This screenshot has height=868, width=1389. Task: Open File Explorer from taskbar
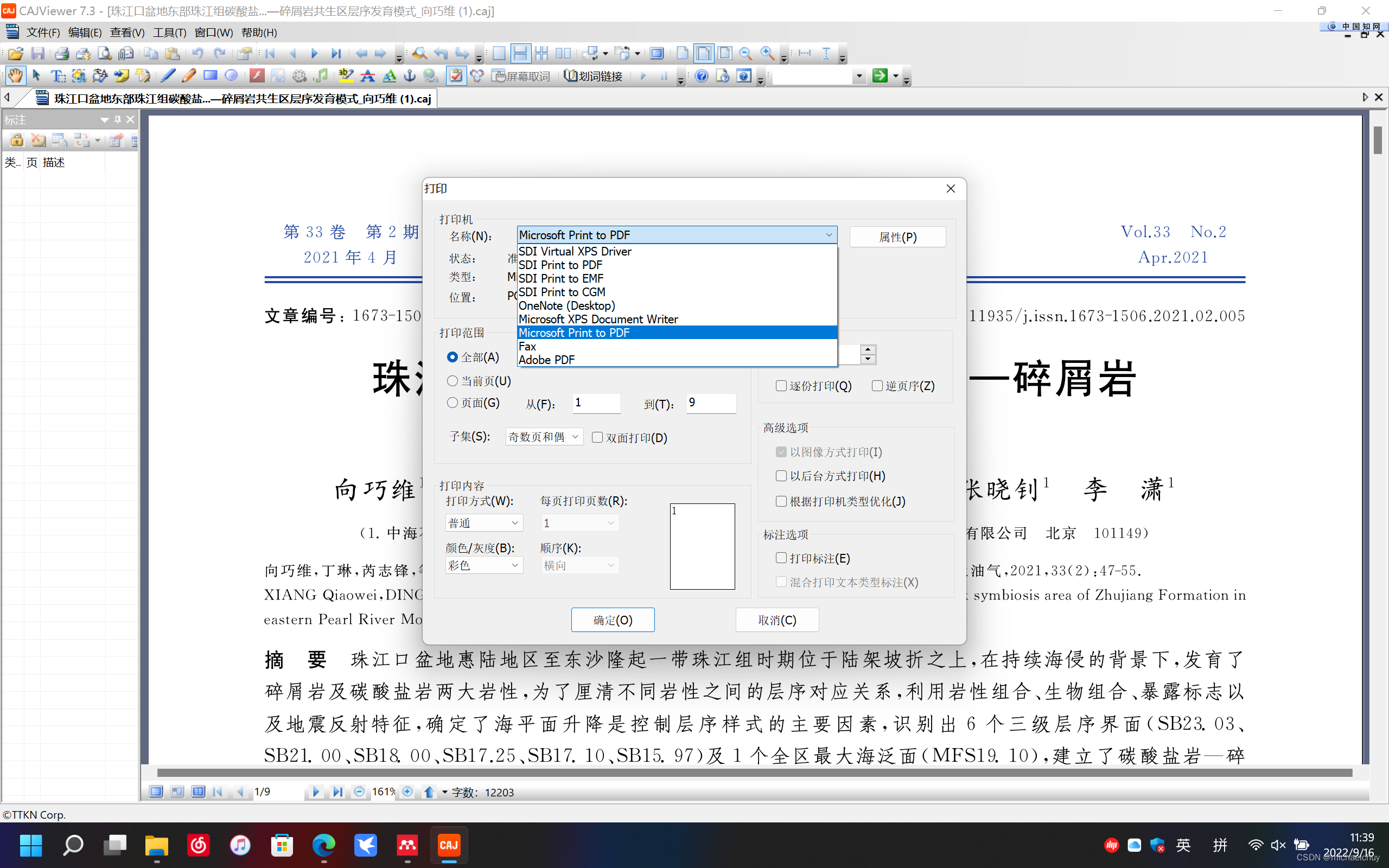(156, 845)
